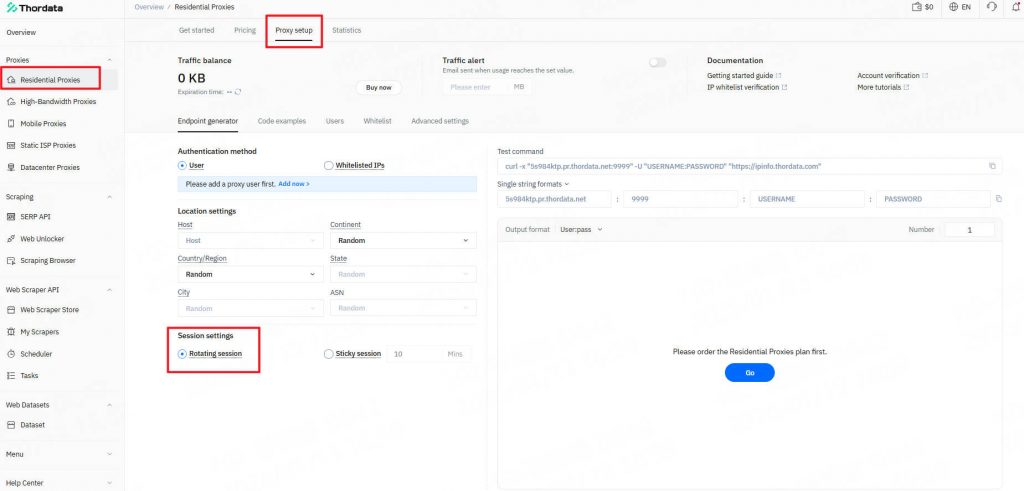Open the notifications bell
Viewport: 1024px width, 491px height.
tap(1015, 7)
